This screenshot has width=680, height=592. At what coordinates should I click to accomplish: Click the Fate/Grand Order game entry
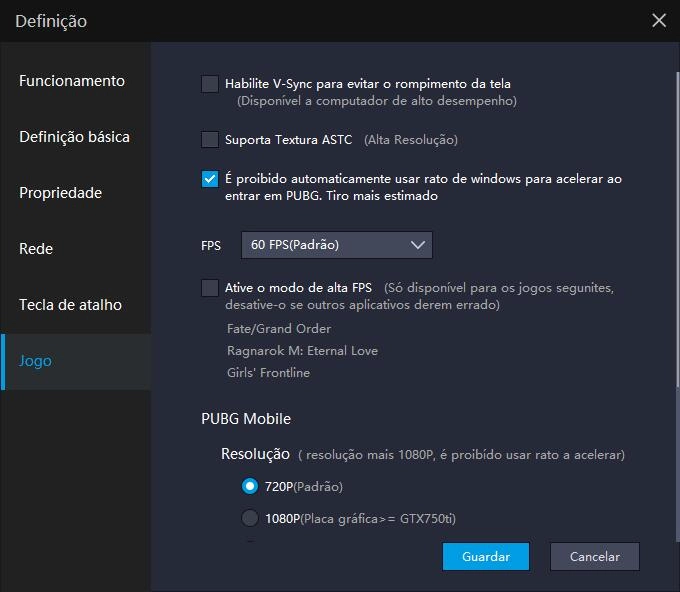click(x=279, y=329)
